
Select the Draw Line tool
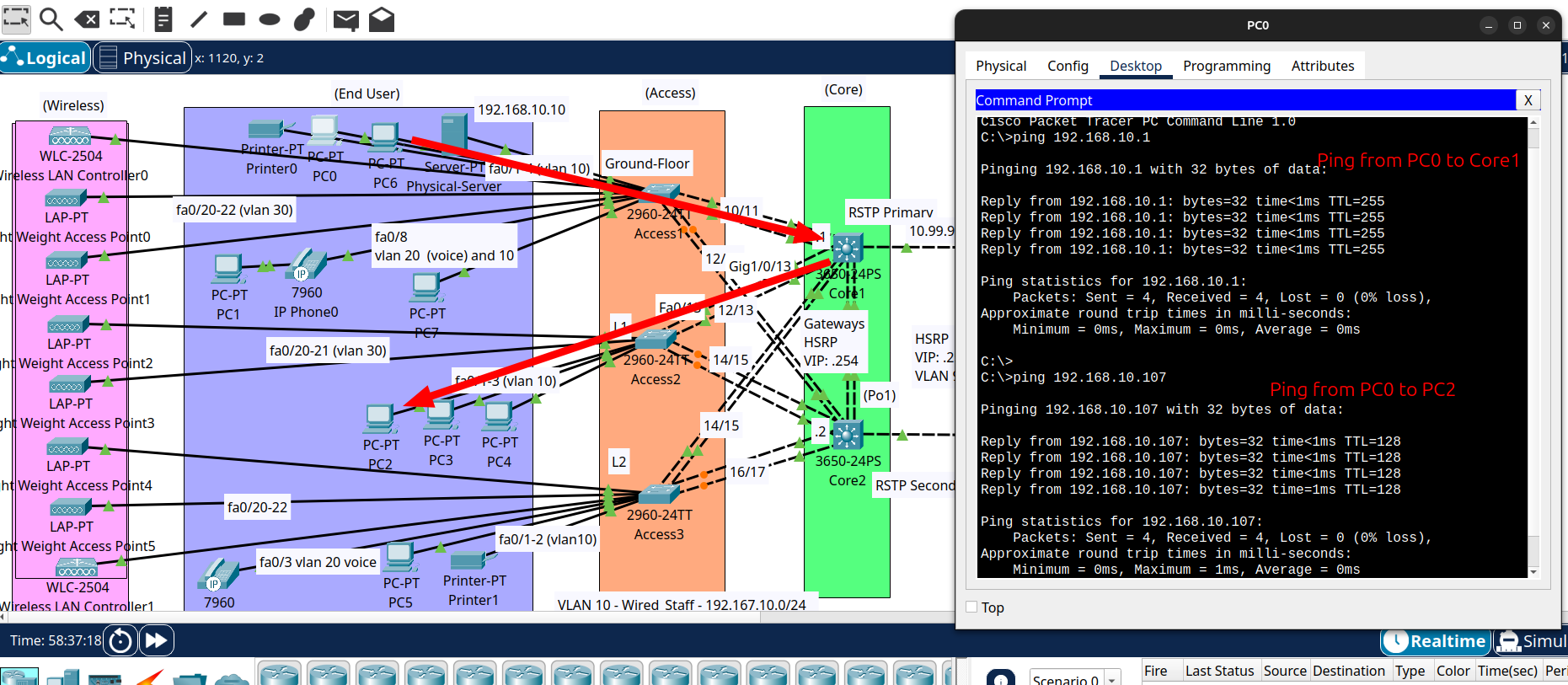199,19
